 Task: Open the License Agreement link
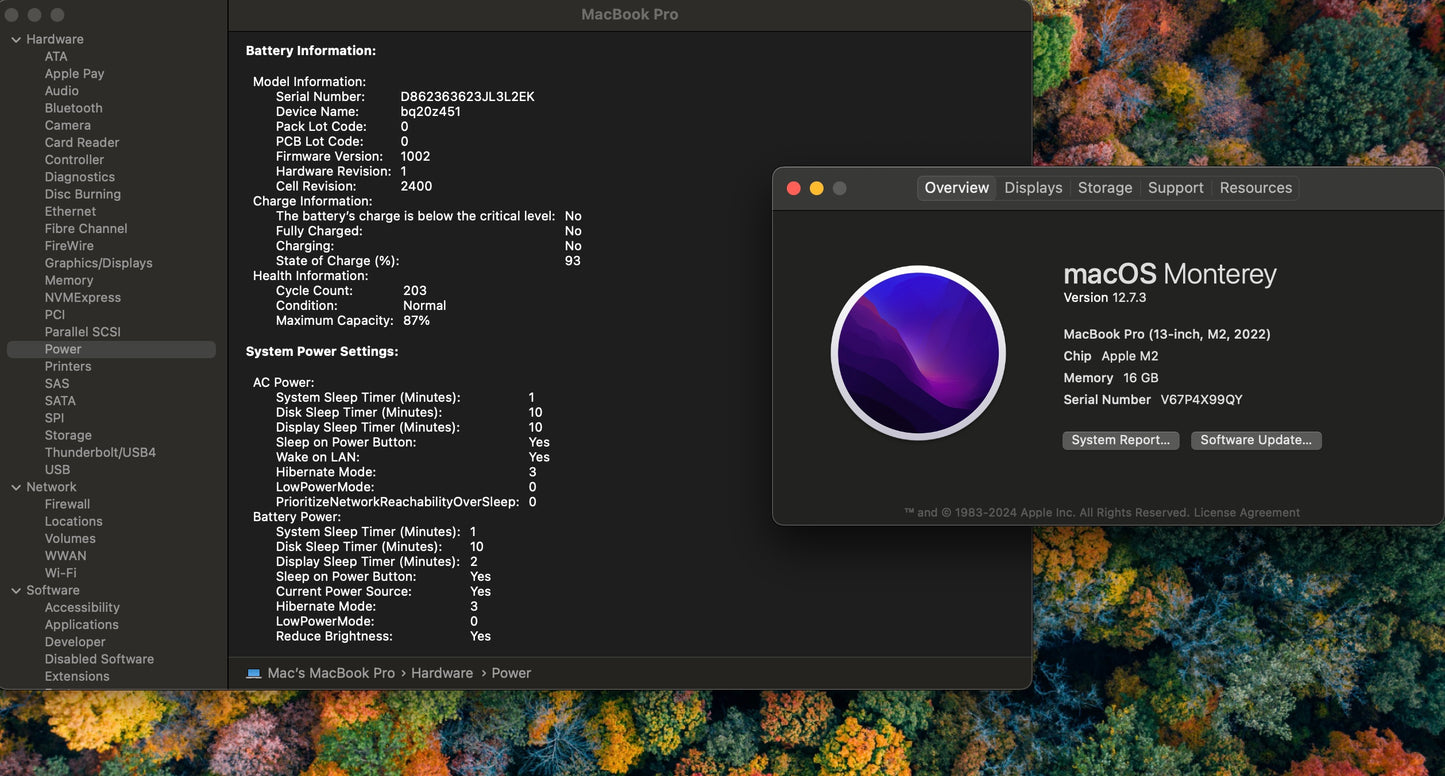click(1246, 513)
